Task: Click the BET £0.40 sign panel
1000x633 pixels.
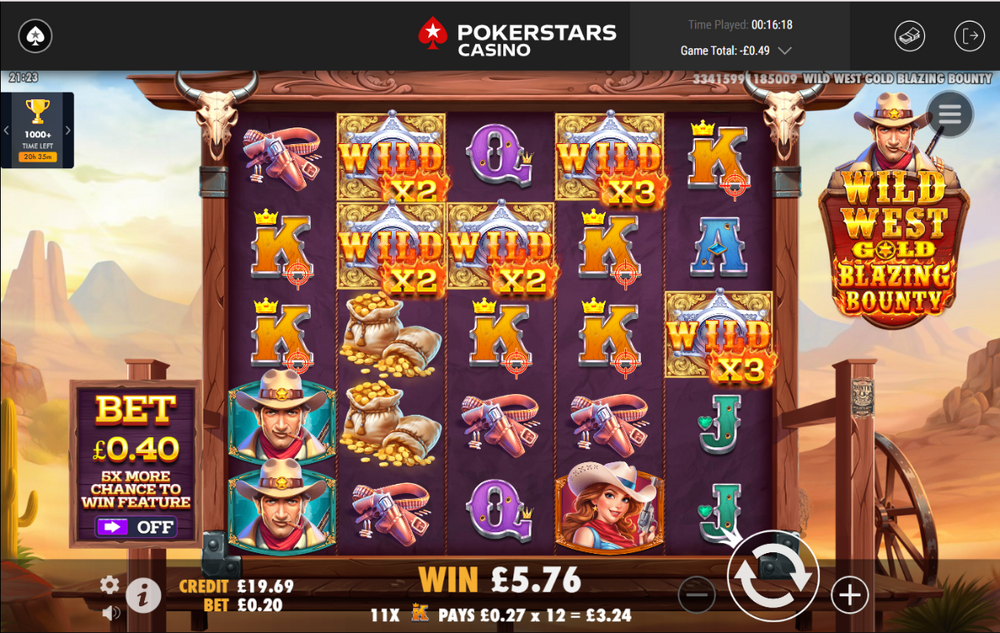Action: coord(136,463)
